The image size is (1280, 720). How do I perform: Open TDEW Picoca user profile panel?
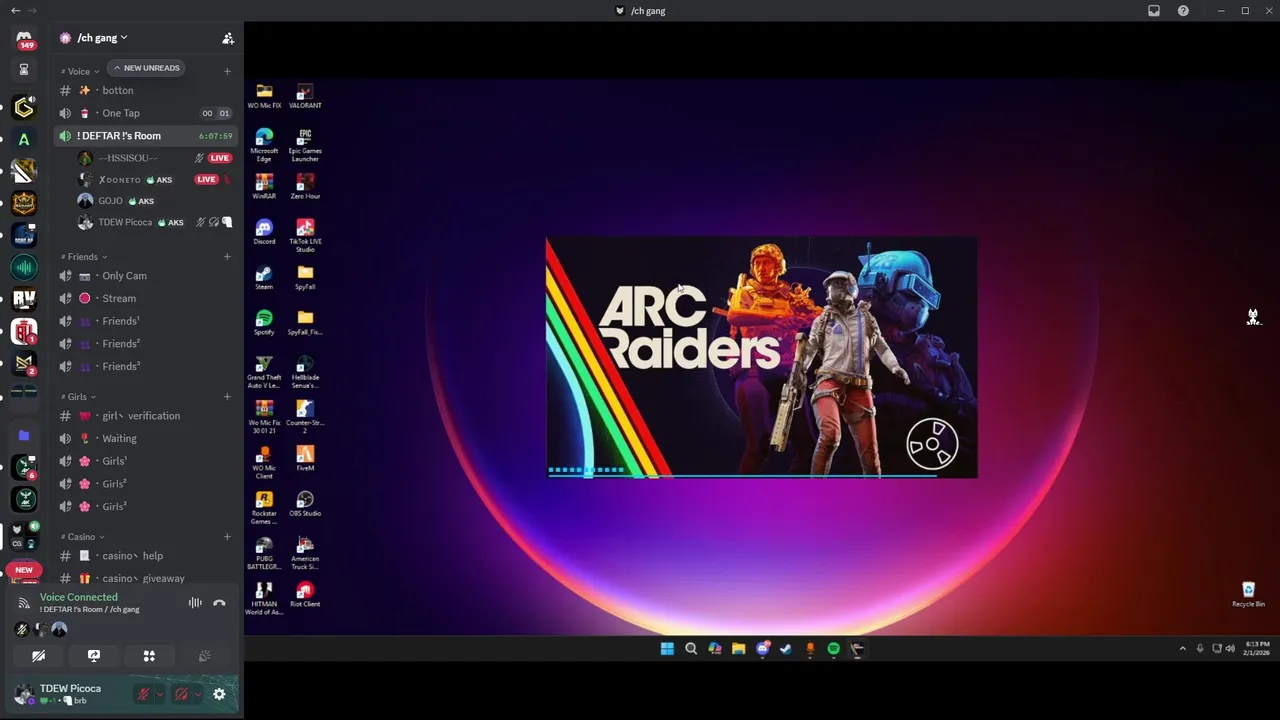pos(70,694)
